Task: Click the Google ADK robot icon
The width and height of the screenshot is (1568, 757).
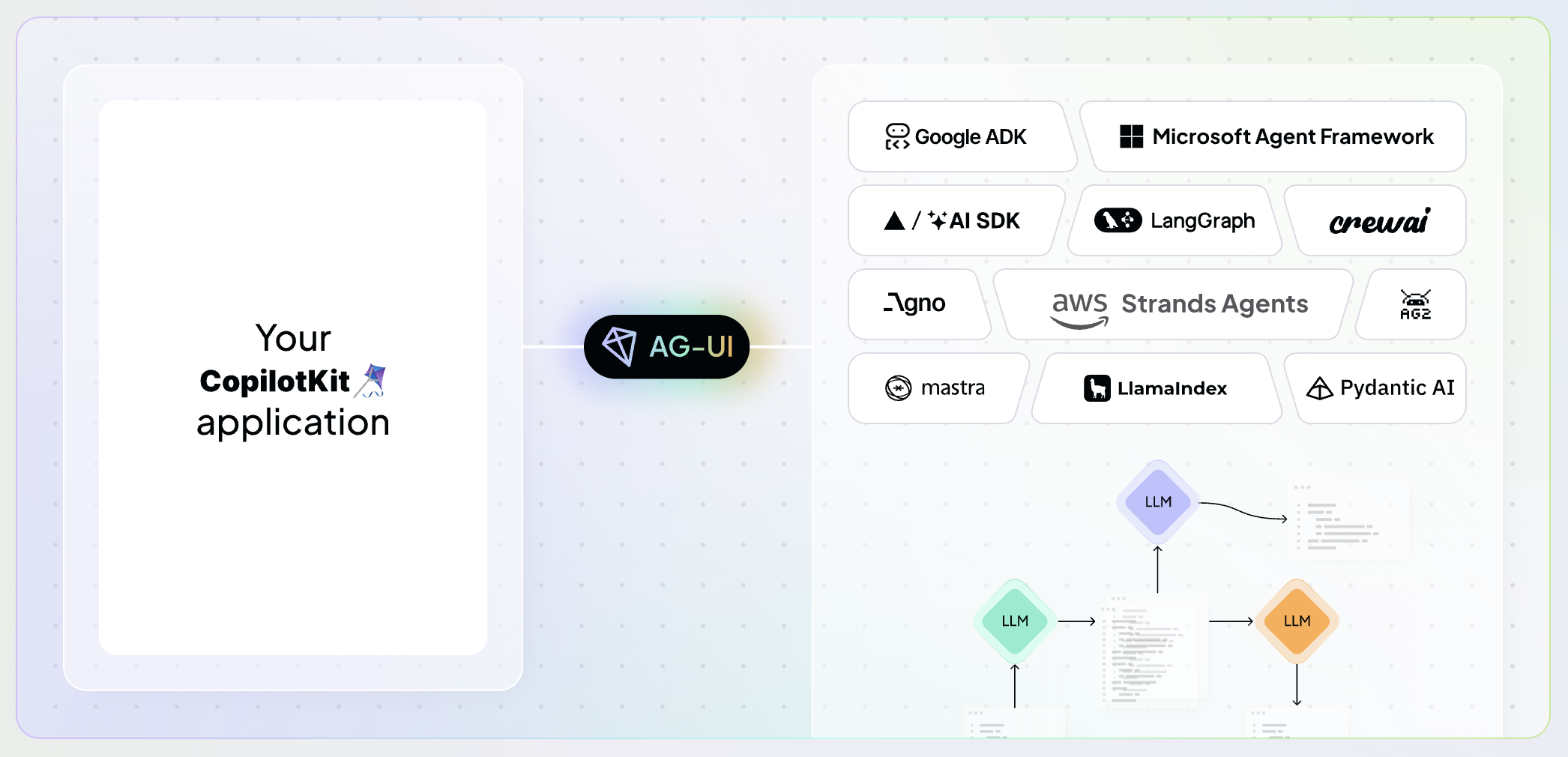Action: click(897, 136)
